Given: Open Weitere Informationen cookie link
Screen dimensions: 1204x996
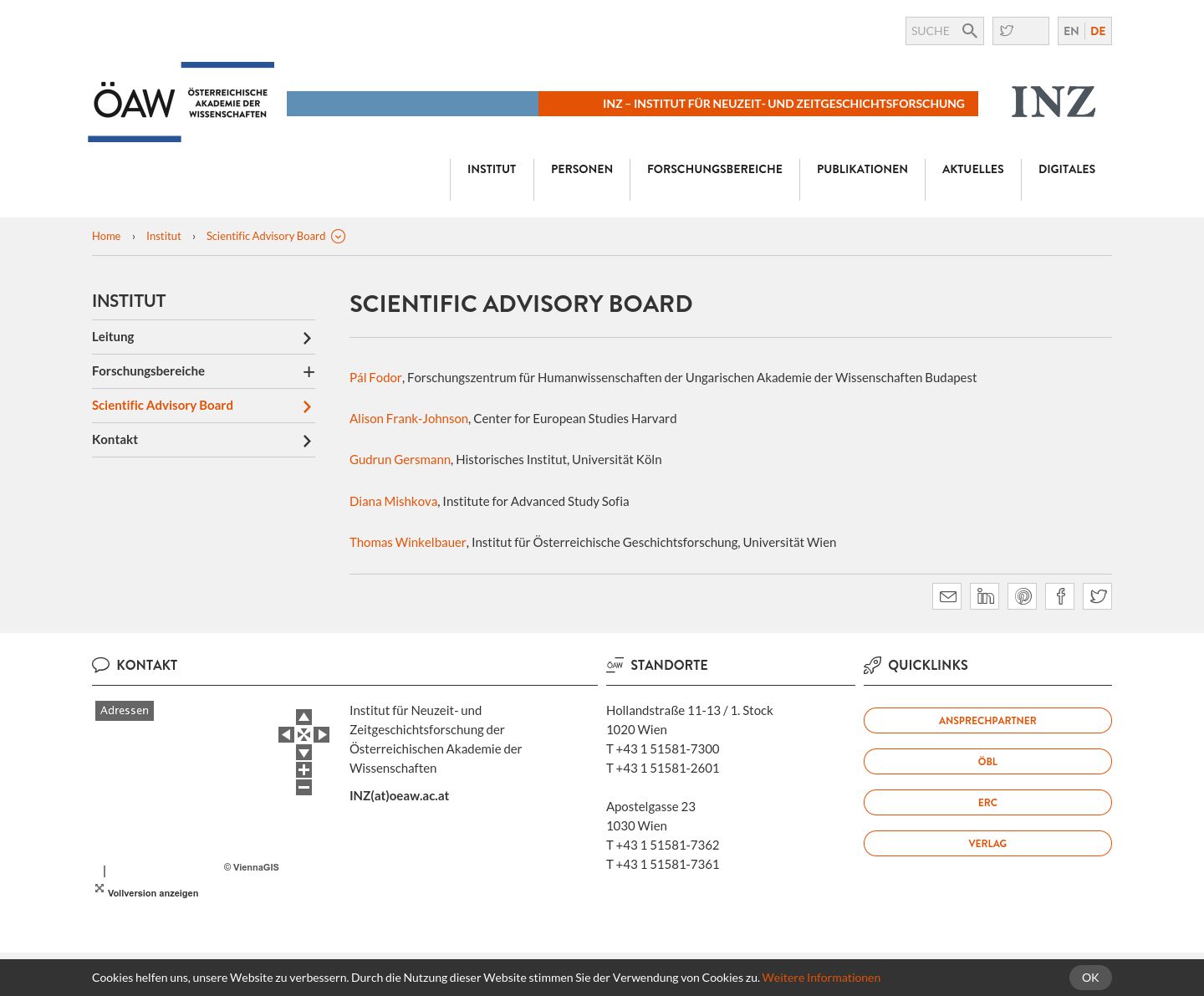Looking at the screenshot, I should tap(821, 978).
